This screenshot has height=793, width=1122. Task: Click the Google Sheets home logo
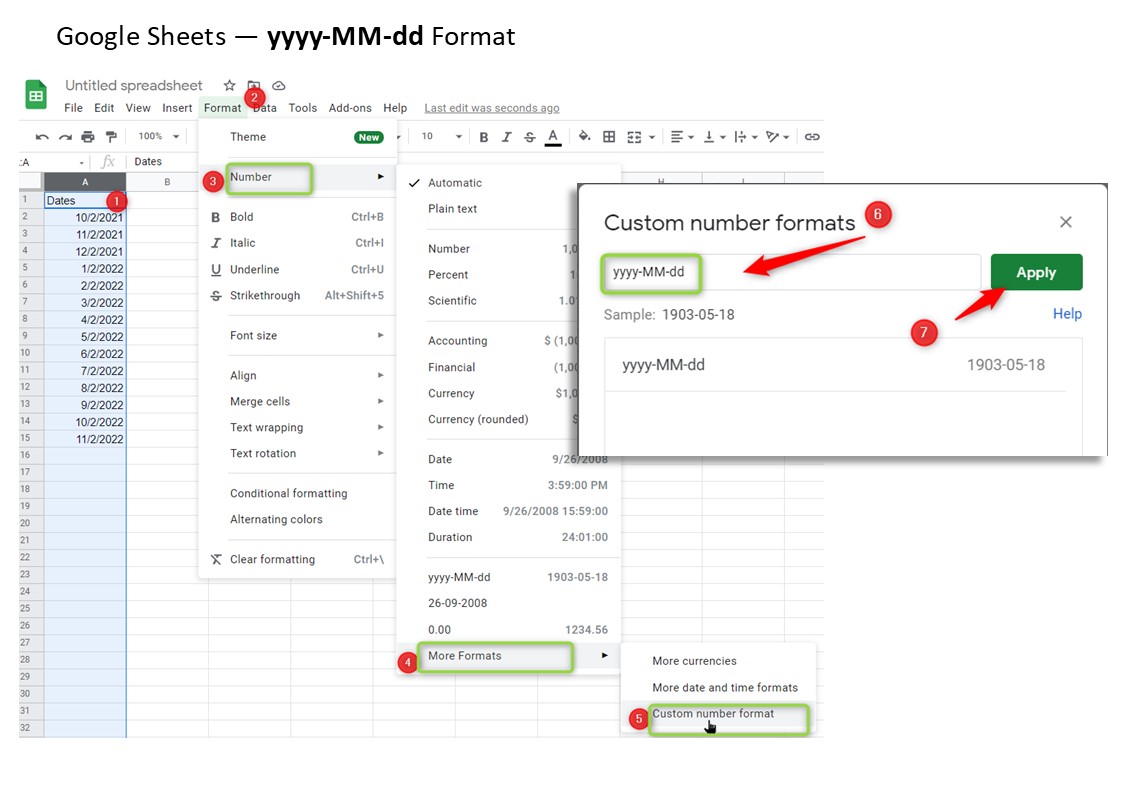coord(36,94)
